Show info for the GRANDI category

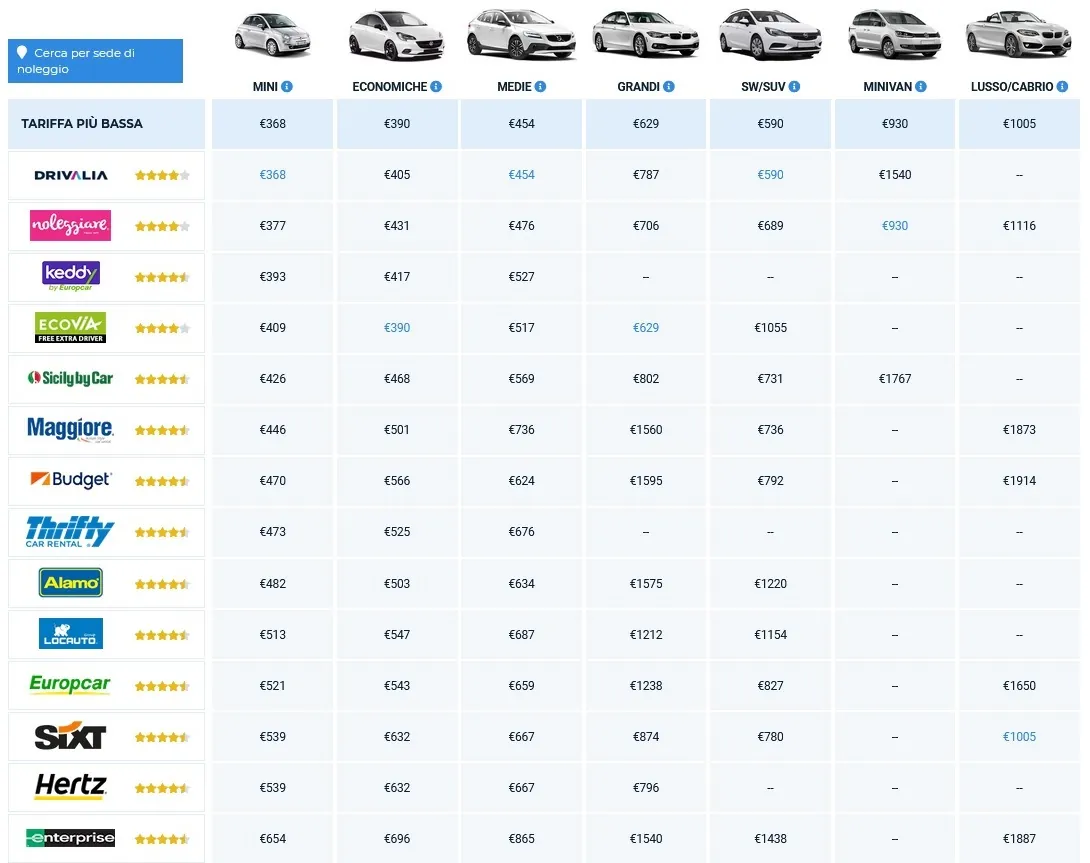coord(669,87)
